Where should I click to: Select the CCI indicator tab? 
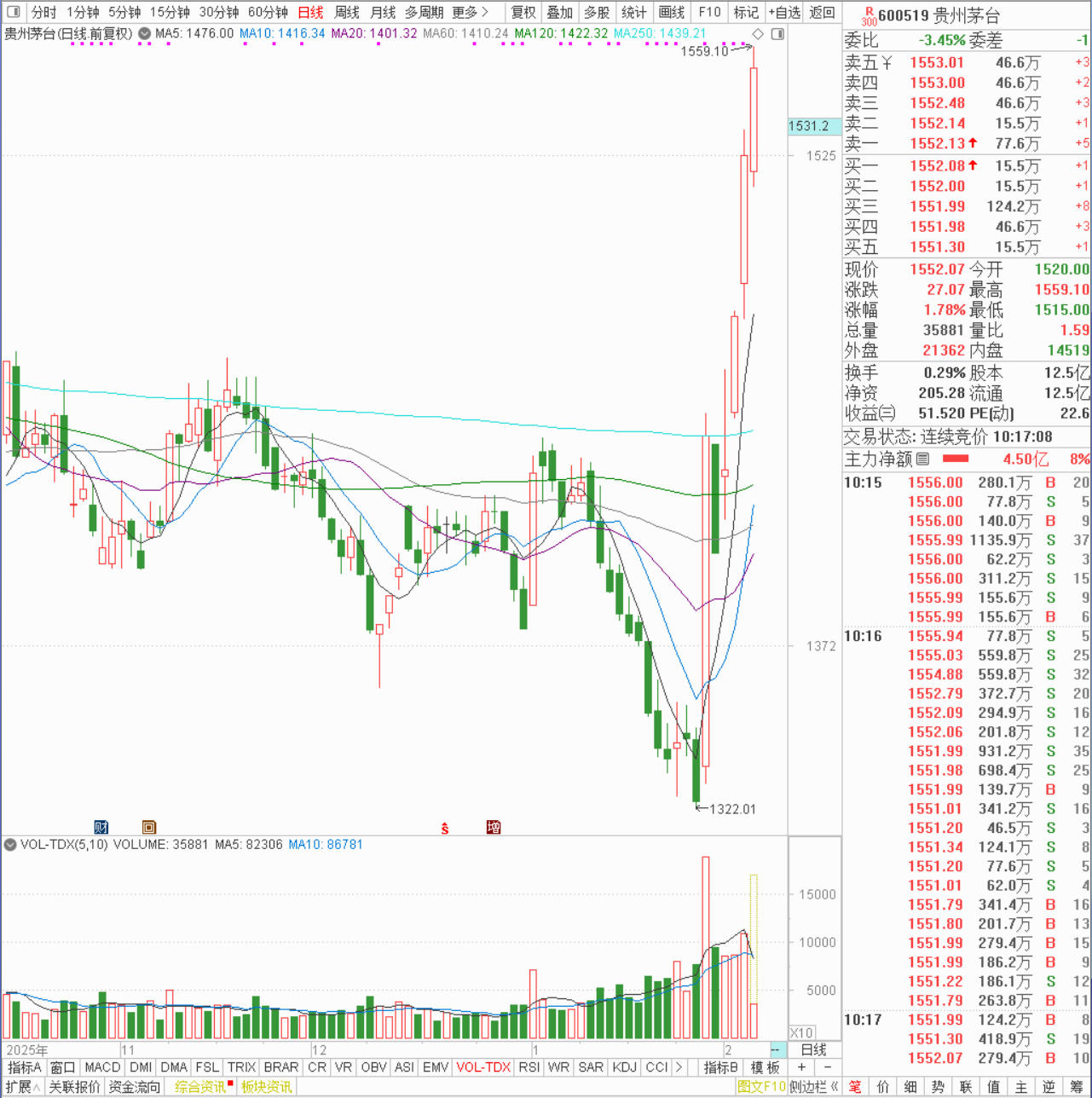[x=657, y=1067]
